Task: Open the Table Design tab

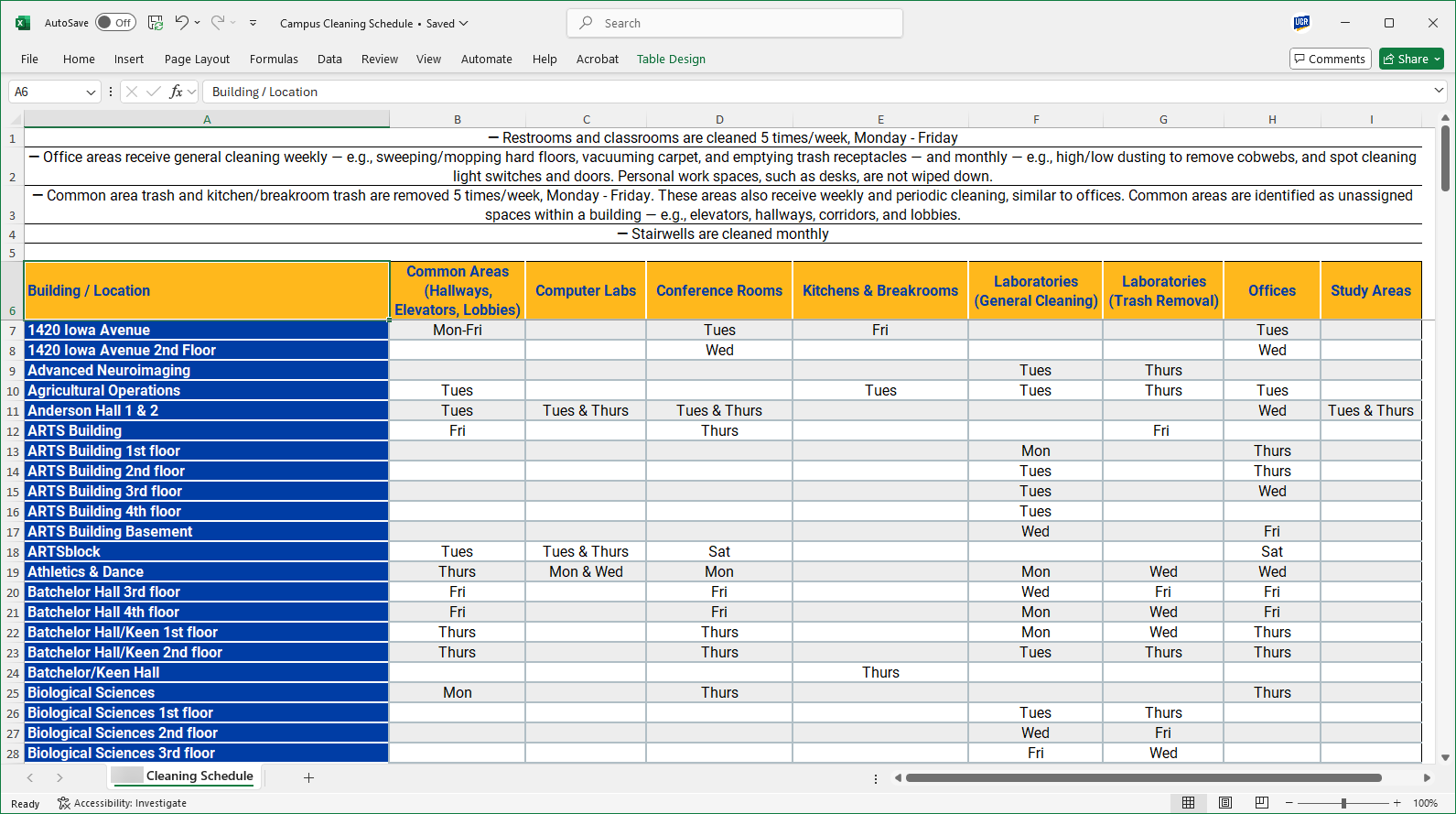Action: (671, 59)
